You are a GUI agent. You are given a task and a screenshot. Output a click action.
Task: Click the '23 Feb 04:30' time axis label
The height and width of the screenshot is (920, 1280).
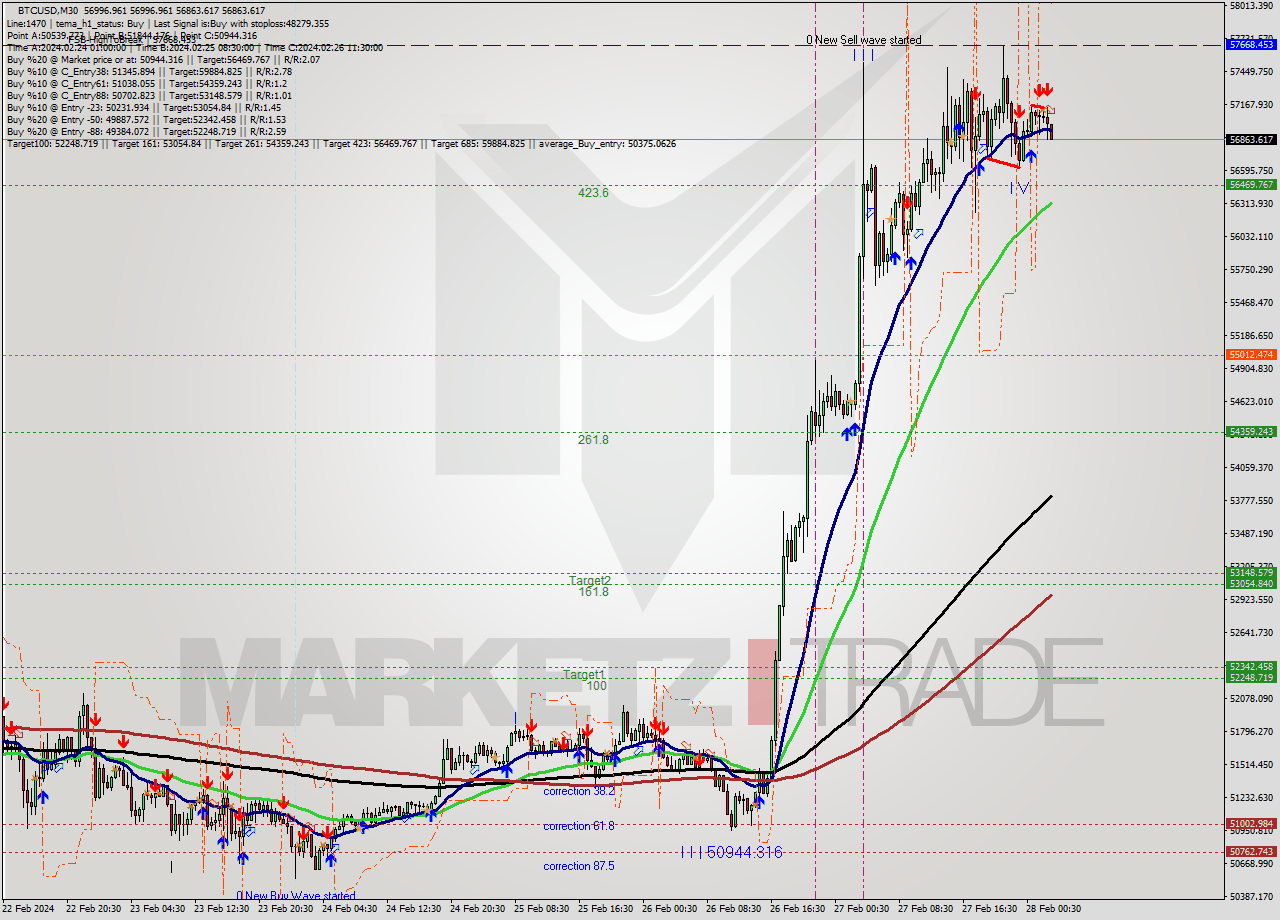coord(158,909)
